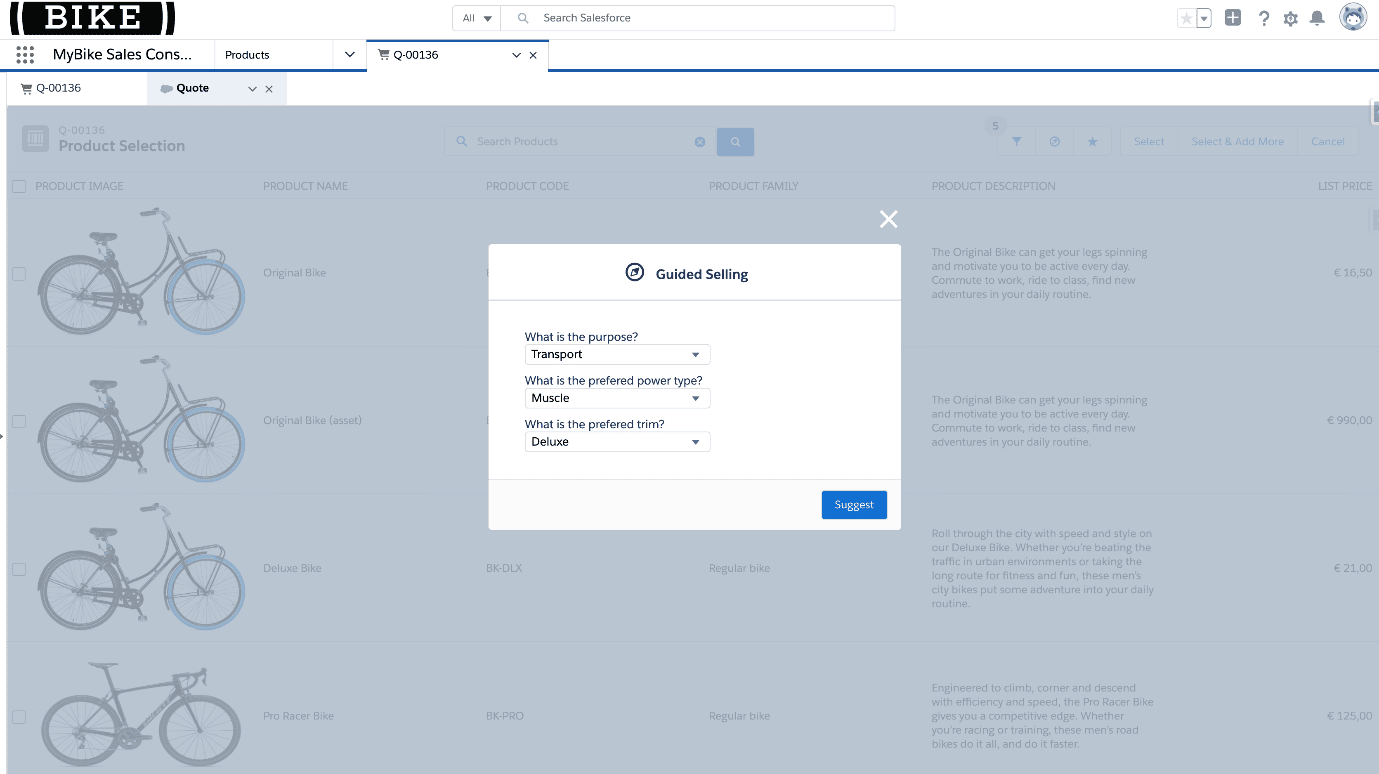Click the Guided Selling compass icon
The width and height of the screenshot is (1379, 774).
point(635,273)
